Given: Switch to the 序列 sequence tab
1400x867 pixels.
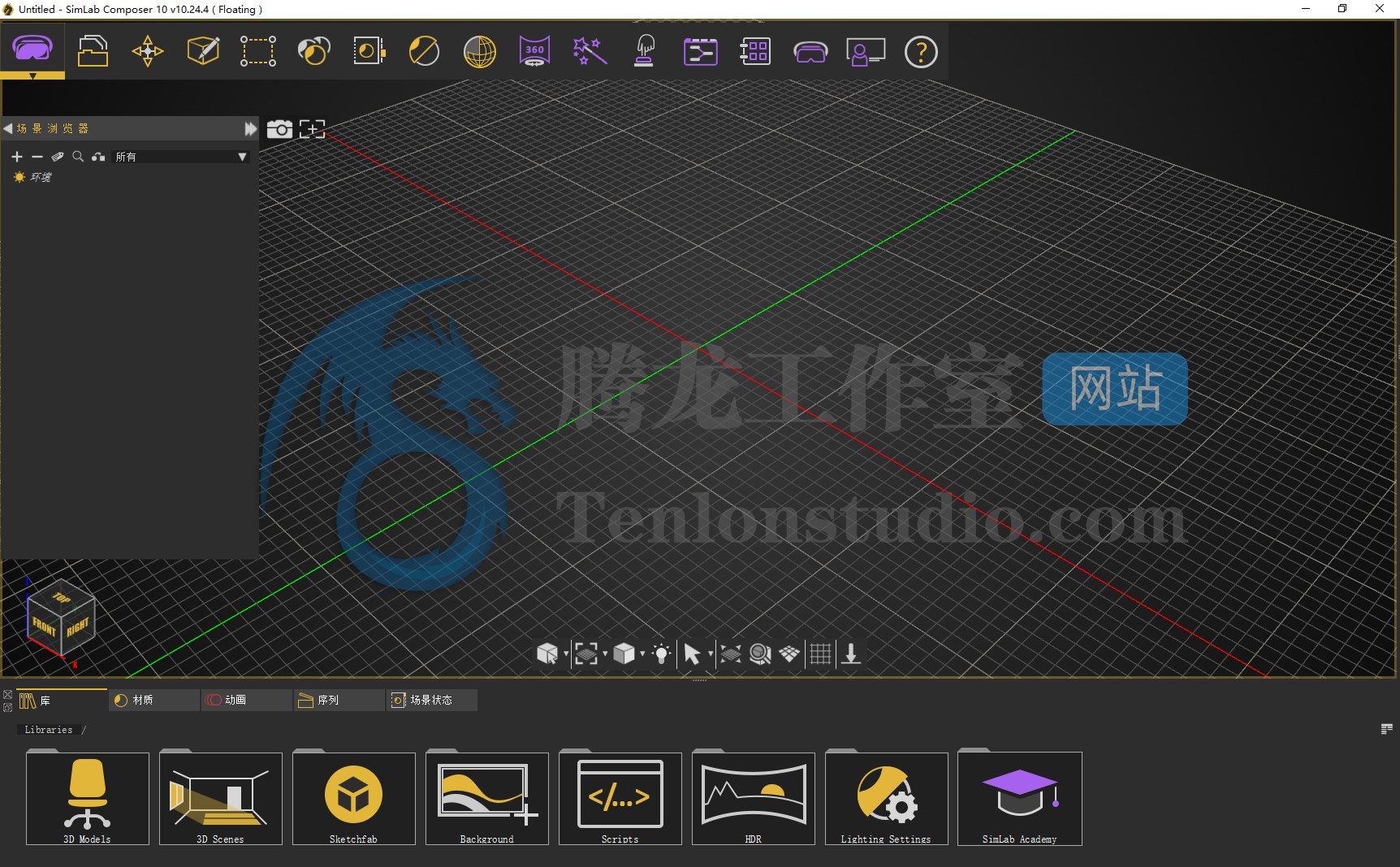Looking at the screenshot, I should pyautogui.click(x=339, y=700).
